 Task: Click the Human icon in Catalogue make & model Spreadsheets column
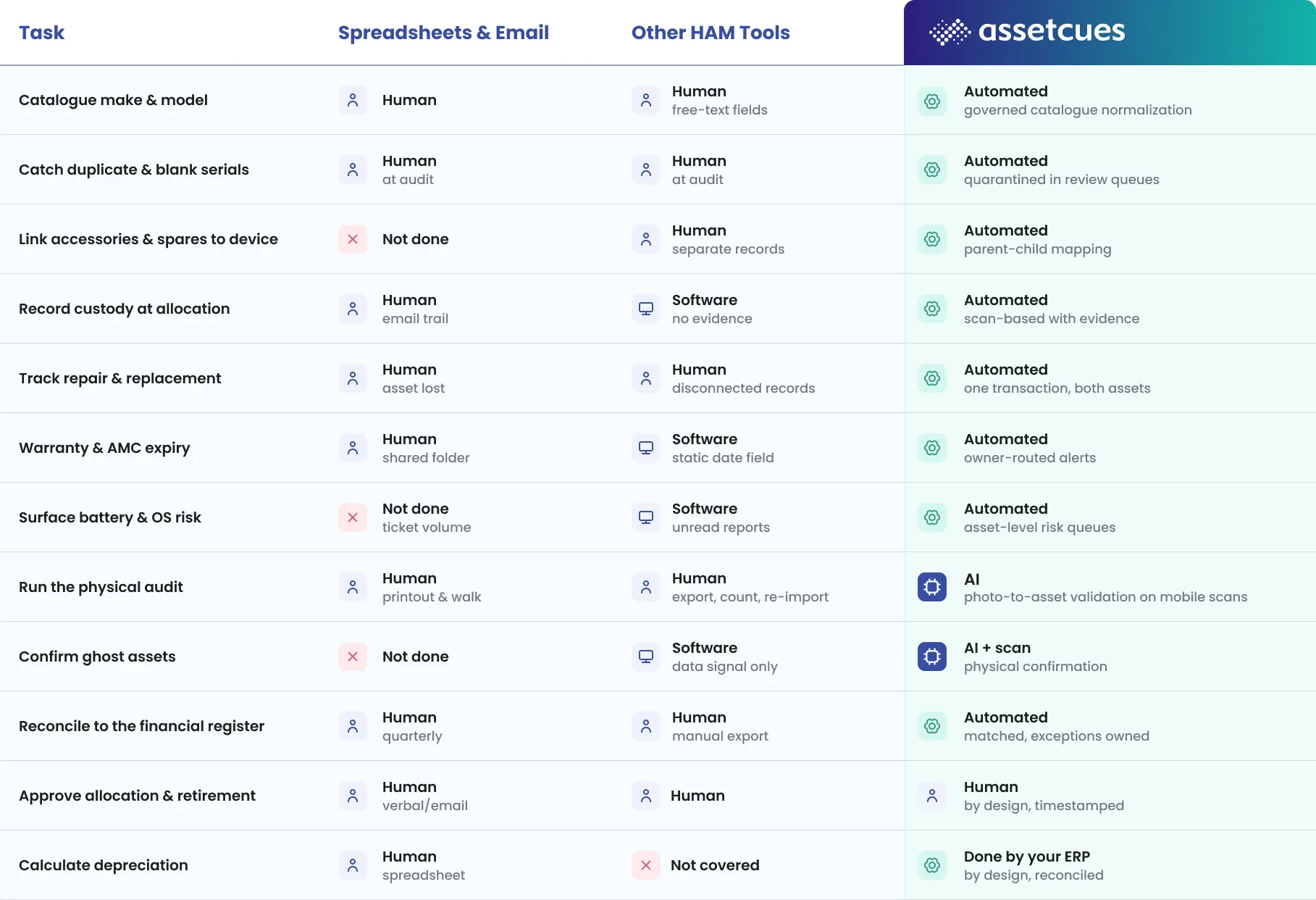[353, 100]
